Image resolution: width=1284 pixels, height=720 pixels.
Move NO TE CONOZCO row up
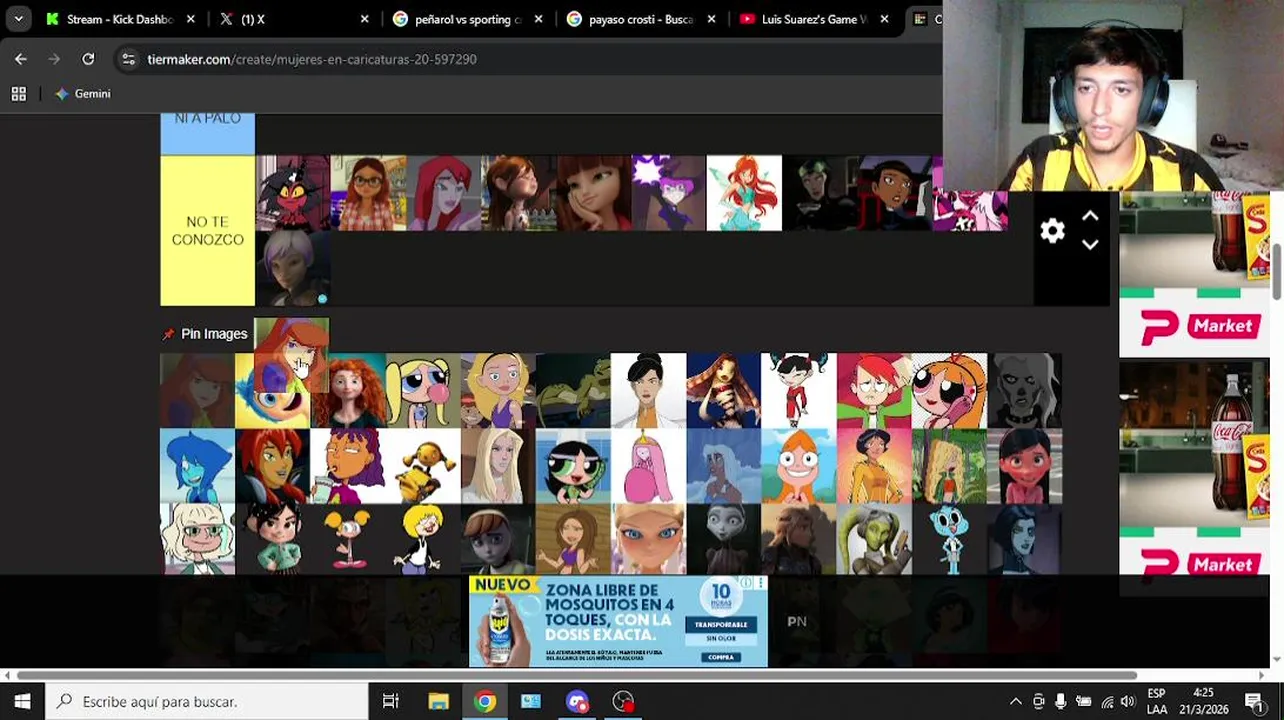click(x=1090, y=216)
